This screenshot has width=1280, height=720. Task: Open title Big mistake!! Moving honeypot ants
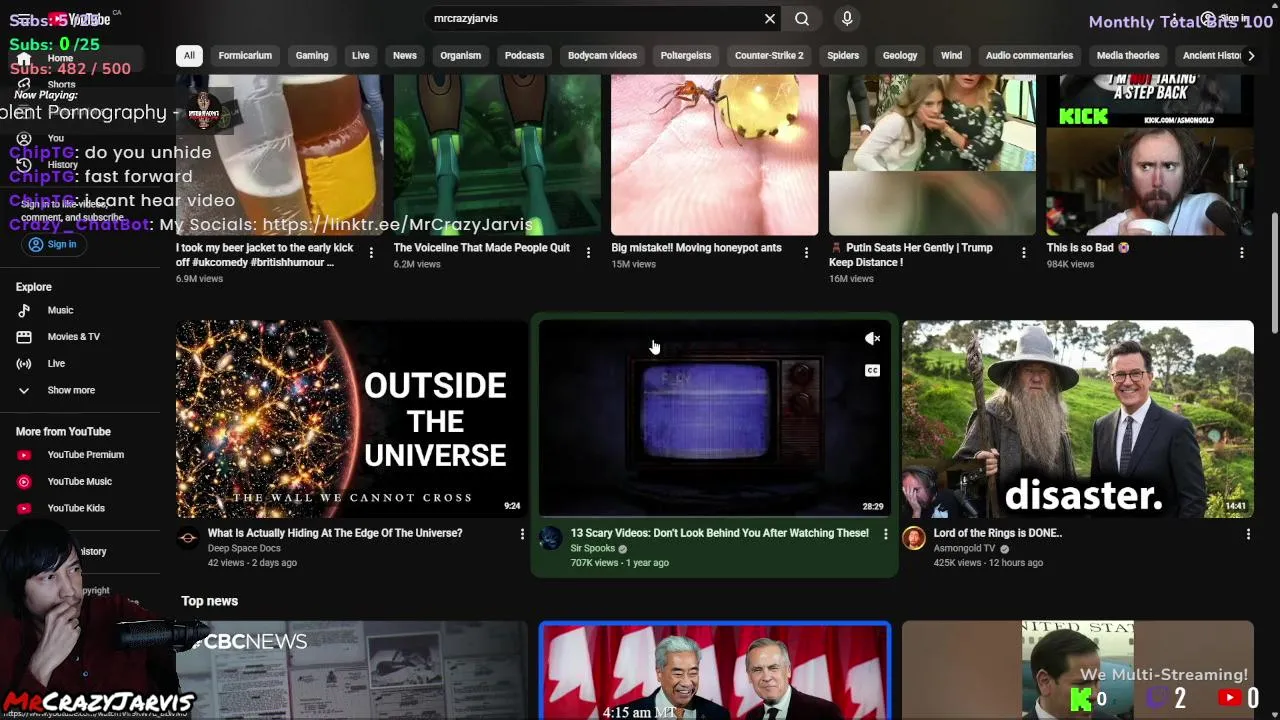coord(696,248)
